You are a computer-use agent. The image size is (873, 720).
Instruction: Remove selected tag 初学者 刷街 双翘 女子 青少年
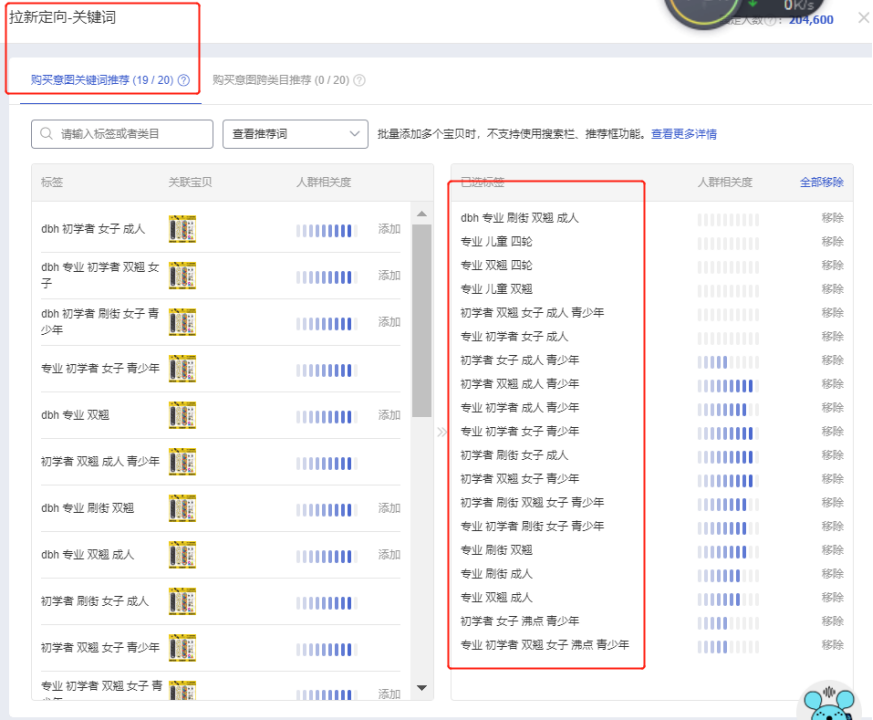pos(832,502)
